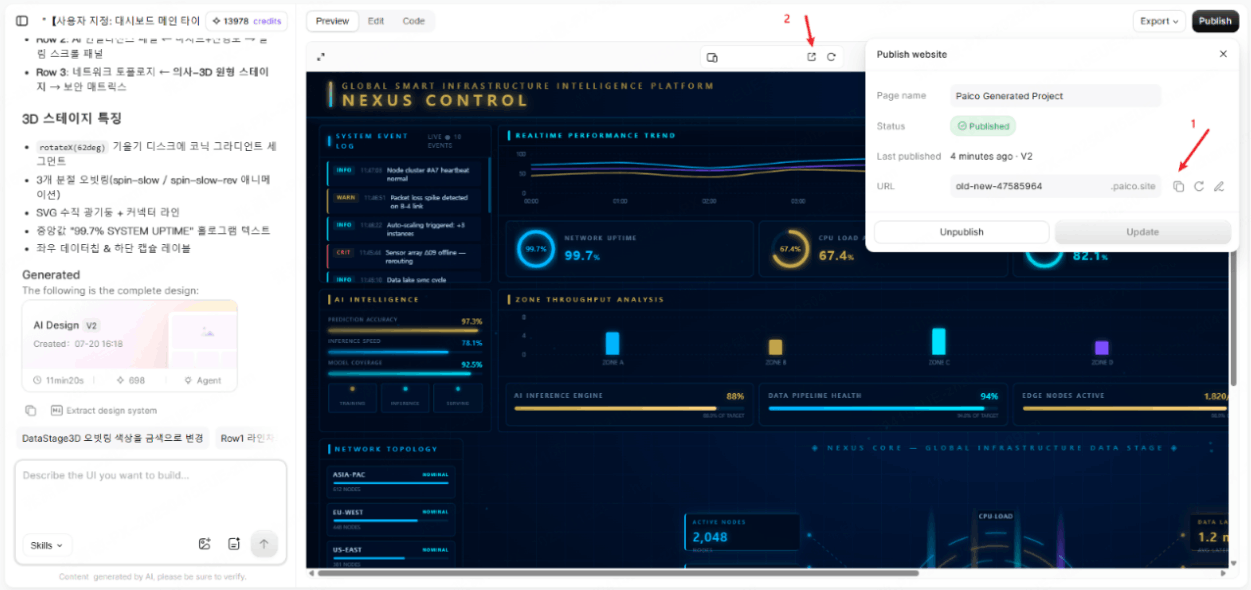Click the US-EAST topology entry
Viewport: 1251px width, 590px height.
pos(391,555)
